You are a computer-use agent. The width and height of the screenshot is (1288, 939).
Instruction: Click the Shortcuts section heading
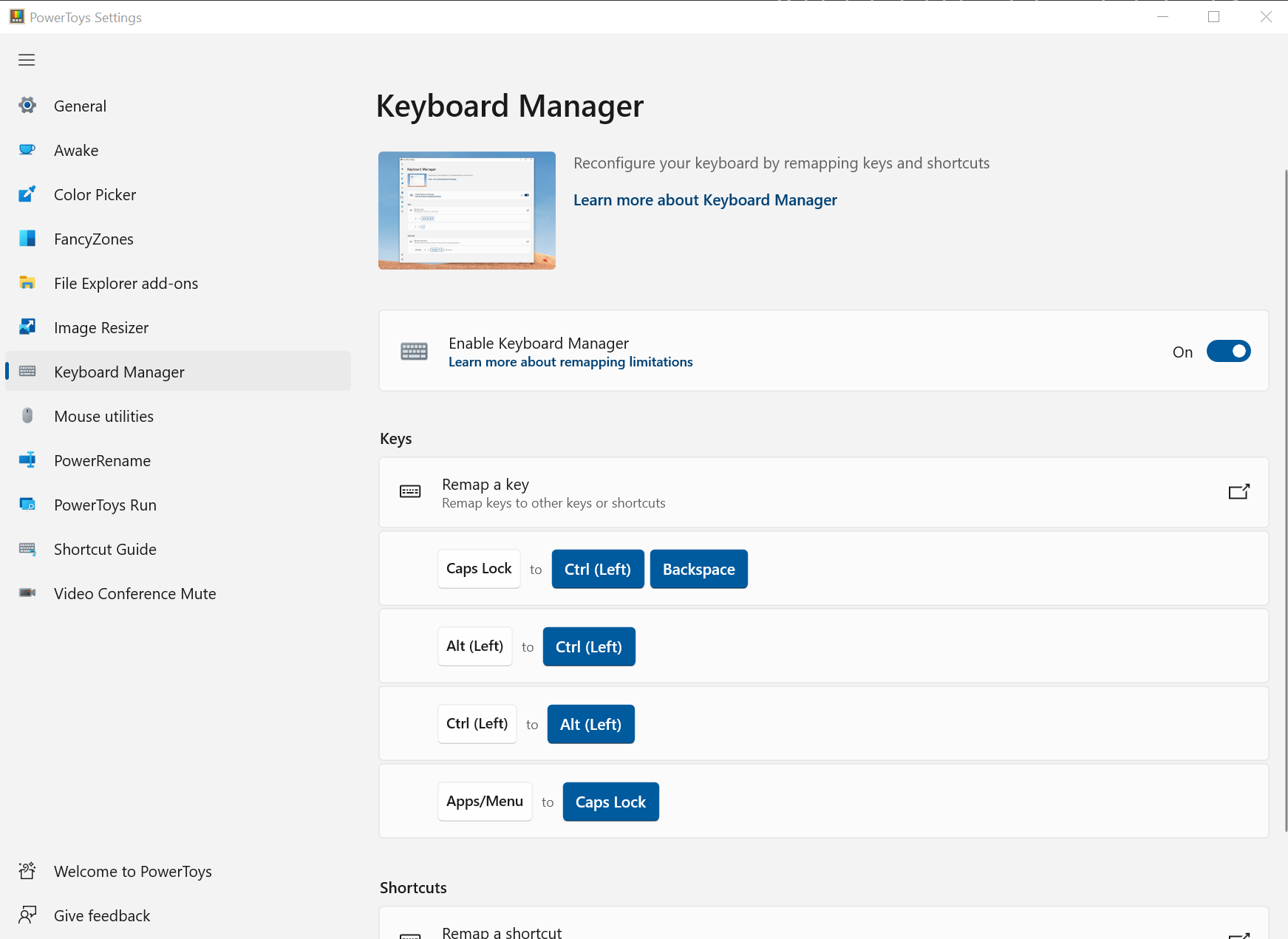click(413, 888)
